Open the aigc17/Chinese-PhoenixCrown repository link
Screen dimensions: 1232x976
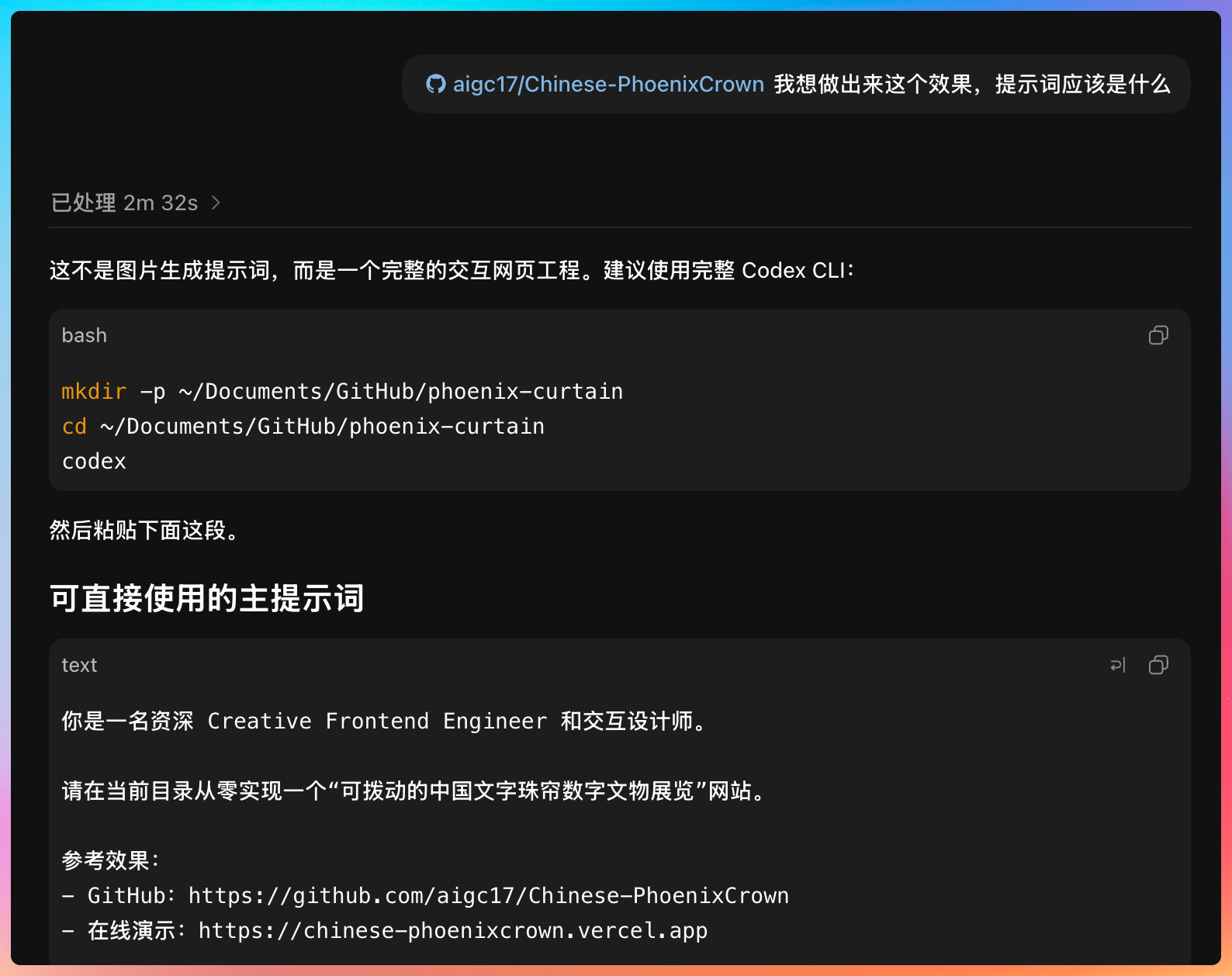tap(608, 84)
